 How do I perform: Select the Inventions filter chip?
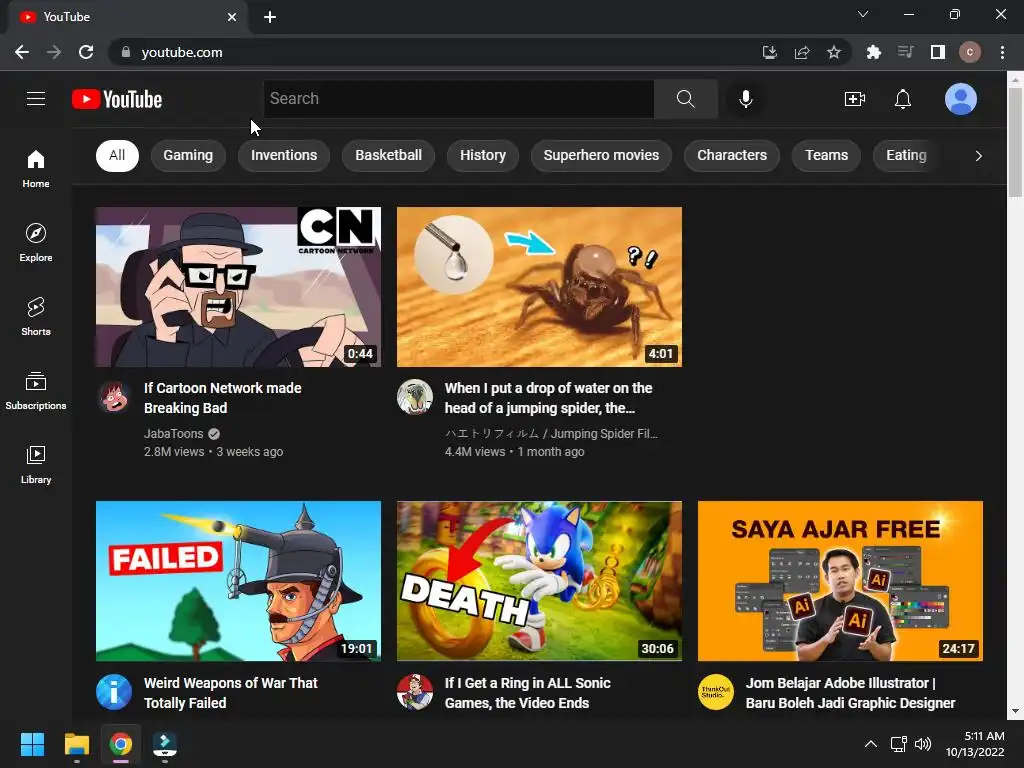284,155
